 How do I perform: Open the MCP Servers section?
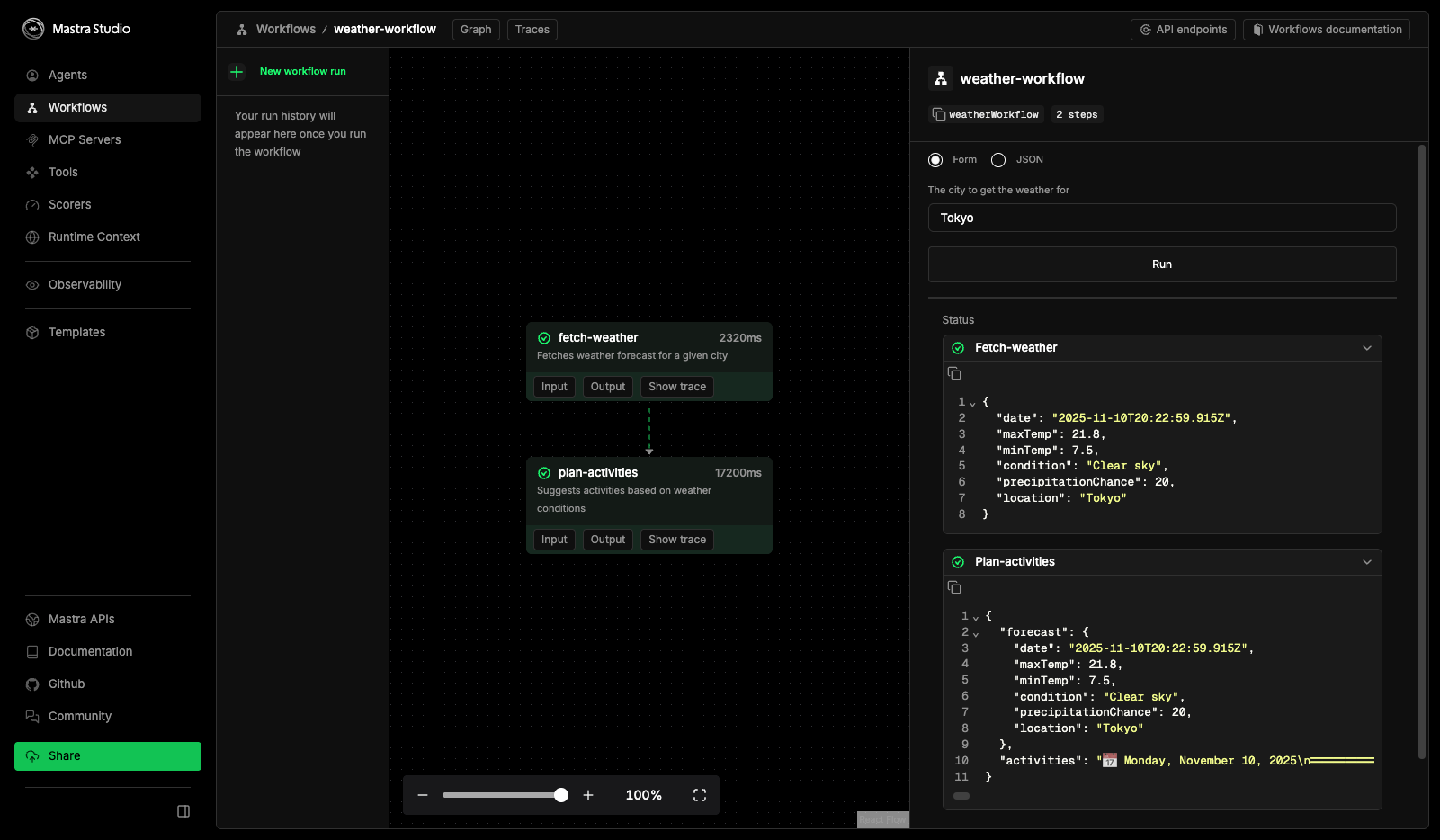point(108,139)
